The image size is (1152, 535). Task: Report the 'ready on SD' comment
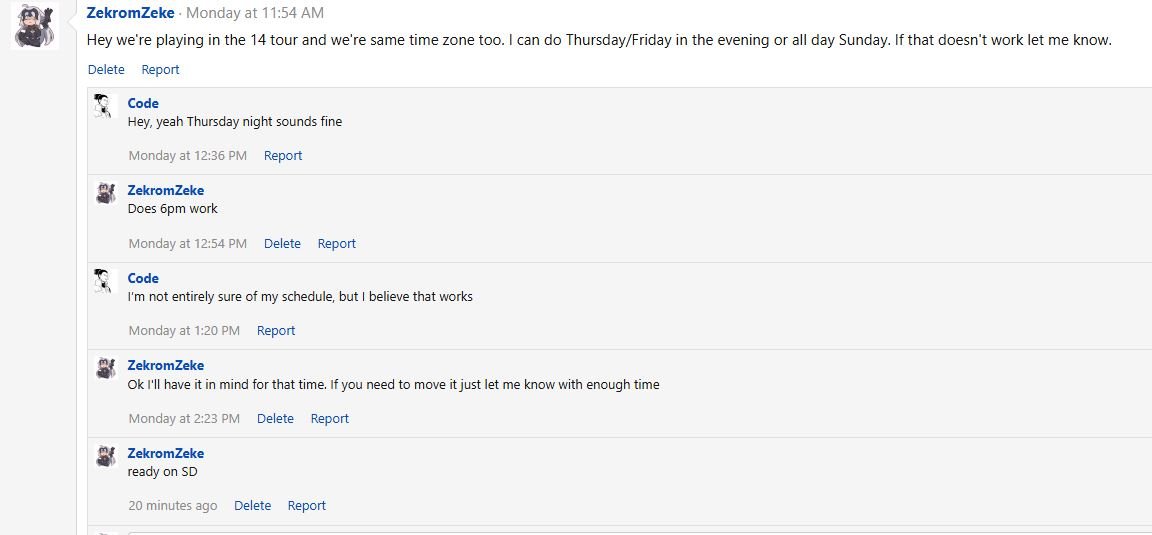[306, 505]
